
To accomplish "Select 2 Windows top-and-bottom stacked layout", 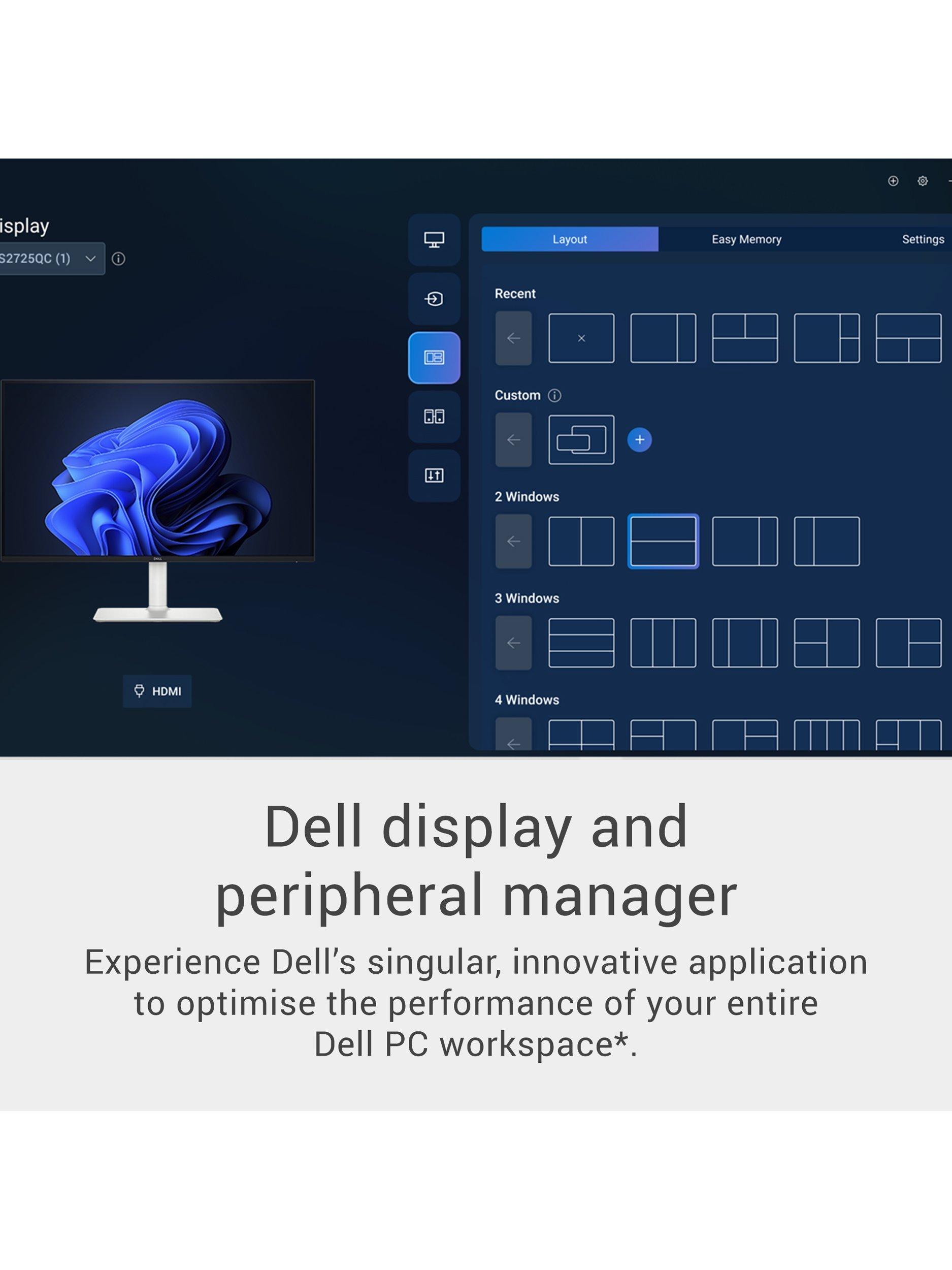I will (x=664, y=542).
